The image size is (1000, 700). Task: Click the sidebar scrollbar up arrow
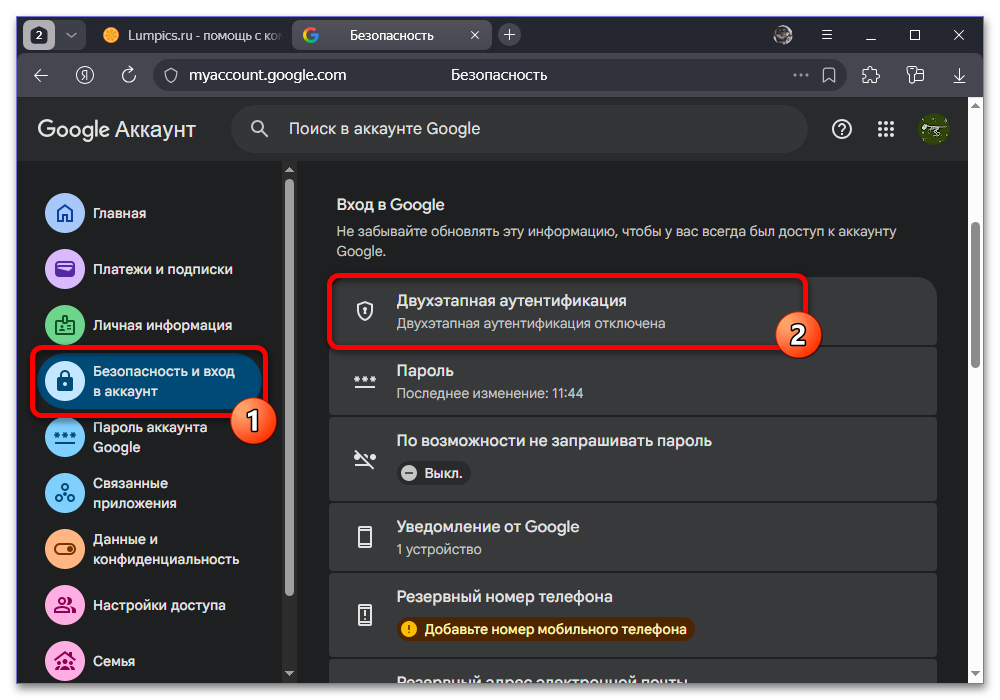(x=289, y=170)
